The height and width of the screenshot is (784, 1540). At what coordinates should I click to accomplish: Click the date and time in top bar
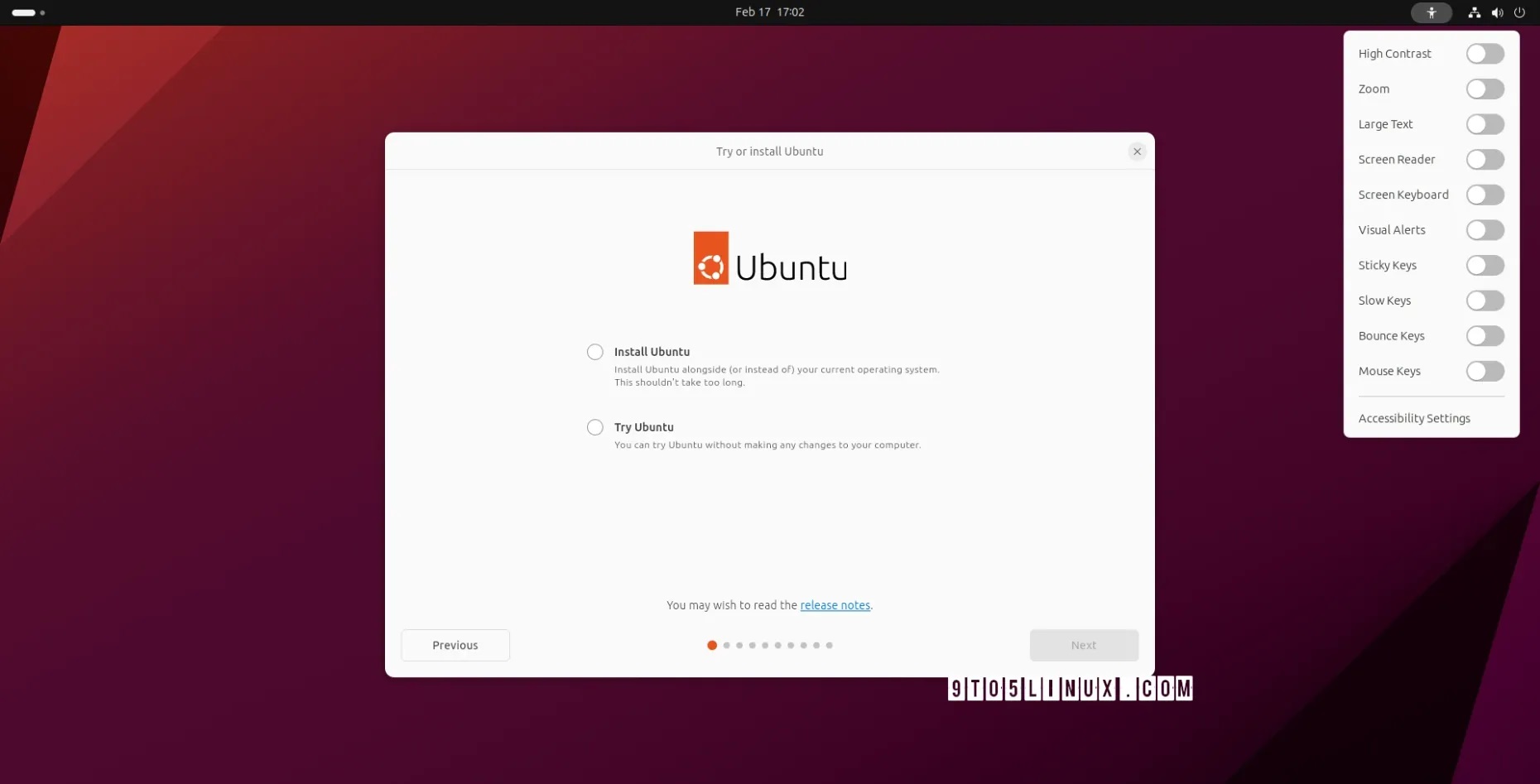[769, 12]
